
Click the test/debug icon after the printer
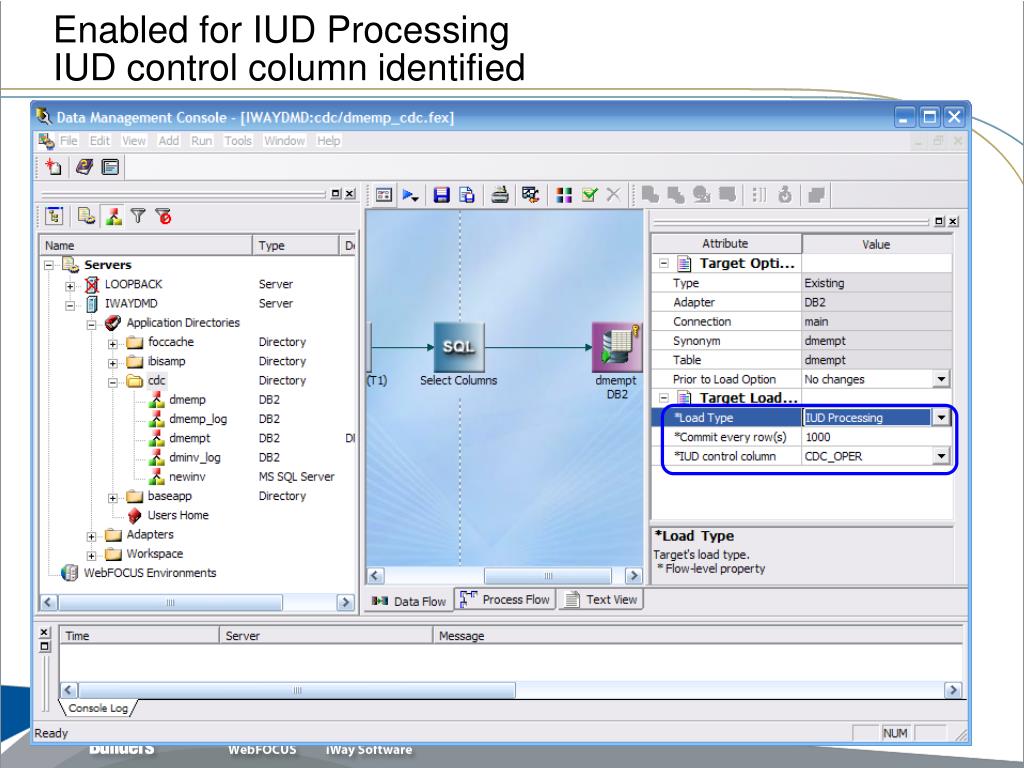(530, 195)
